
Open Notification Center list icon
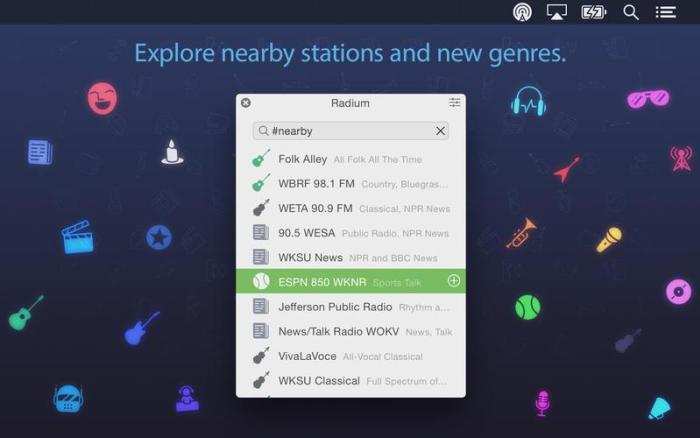point(665,12)
